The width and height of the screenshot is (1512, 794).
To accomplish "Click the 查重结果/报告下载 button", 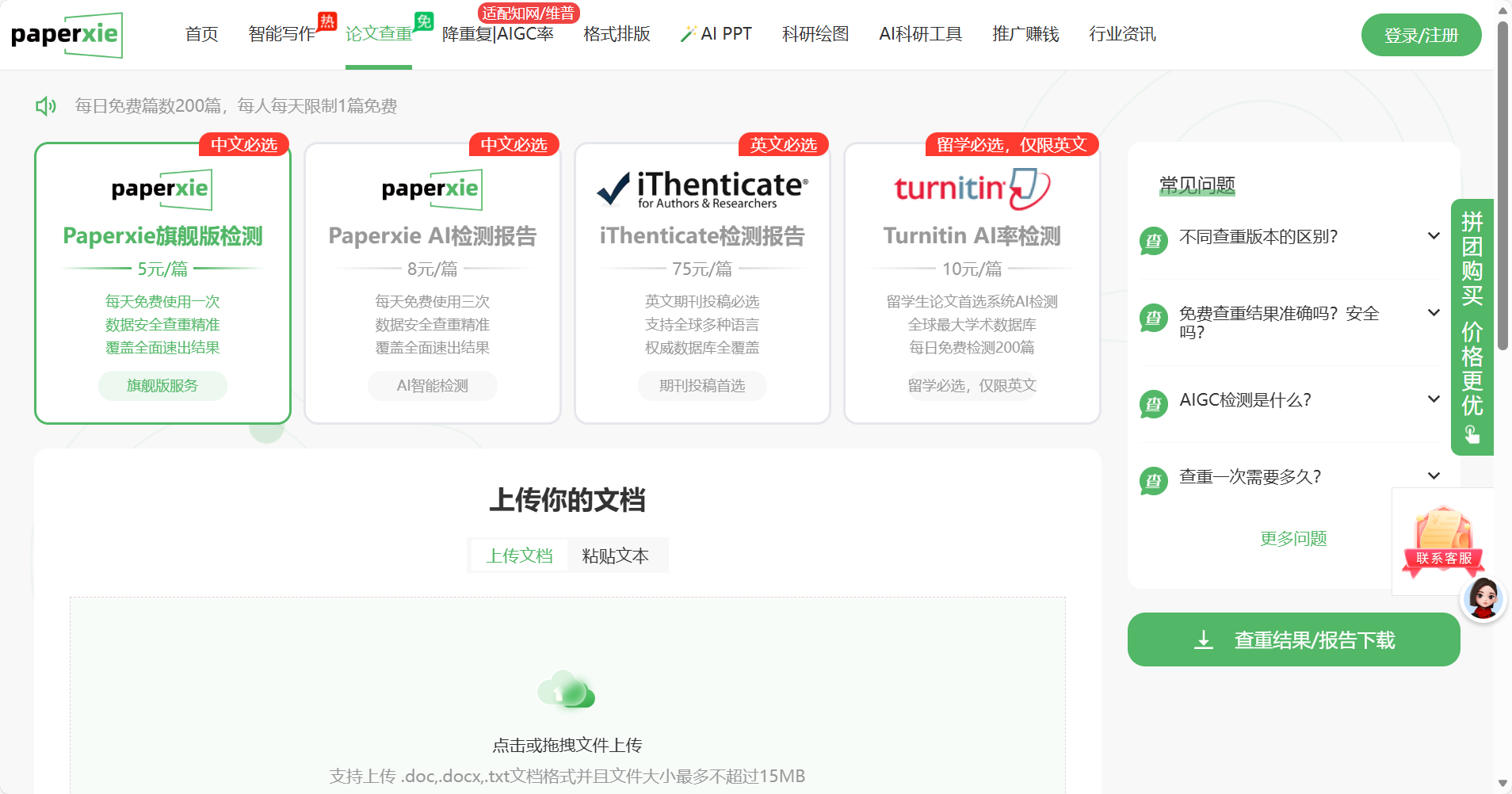I will click(1292, 640).
